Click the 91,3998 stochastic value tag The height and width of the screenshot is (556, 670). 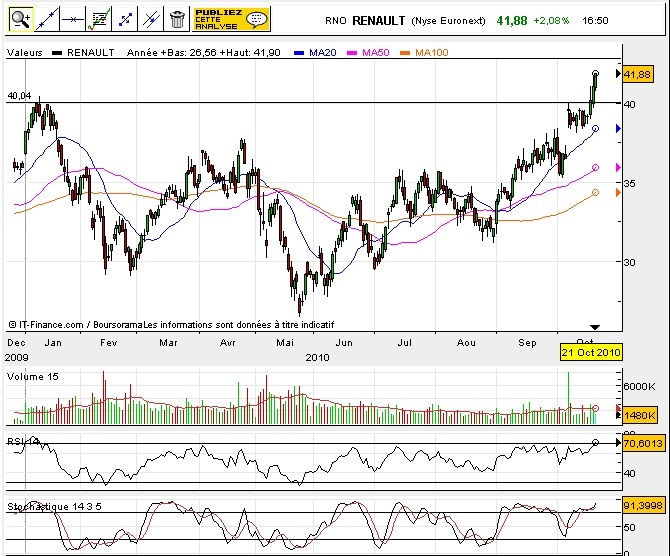(x=643, y=506)
